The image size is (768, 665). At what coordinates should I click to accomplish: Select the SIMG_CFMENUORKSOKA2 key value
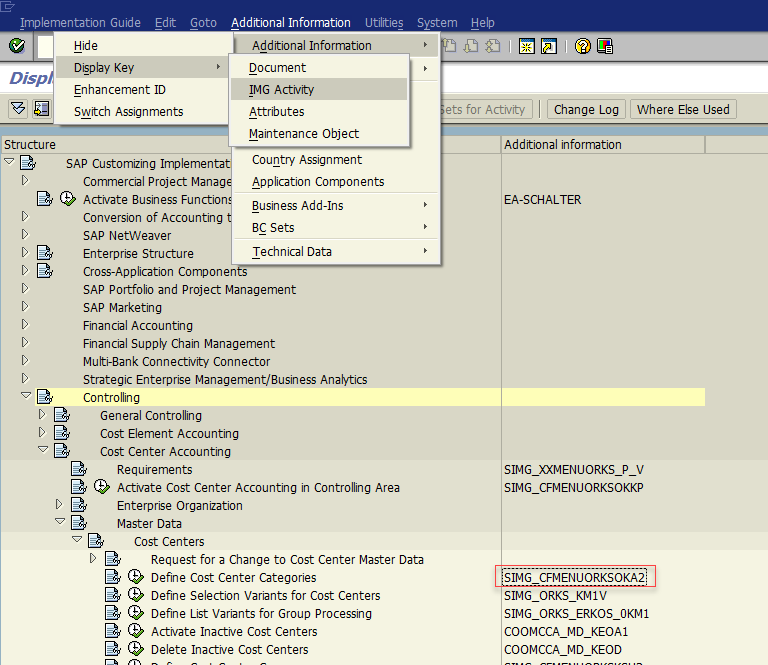coord(575,577)
